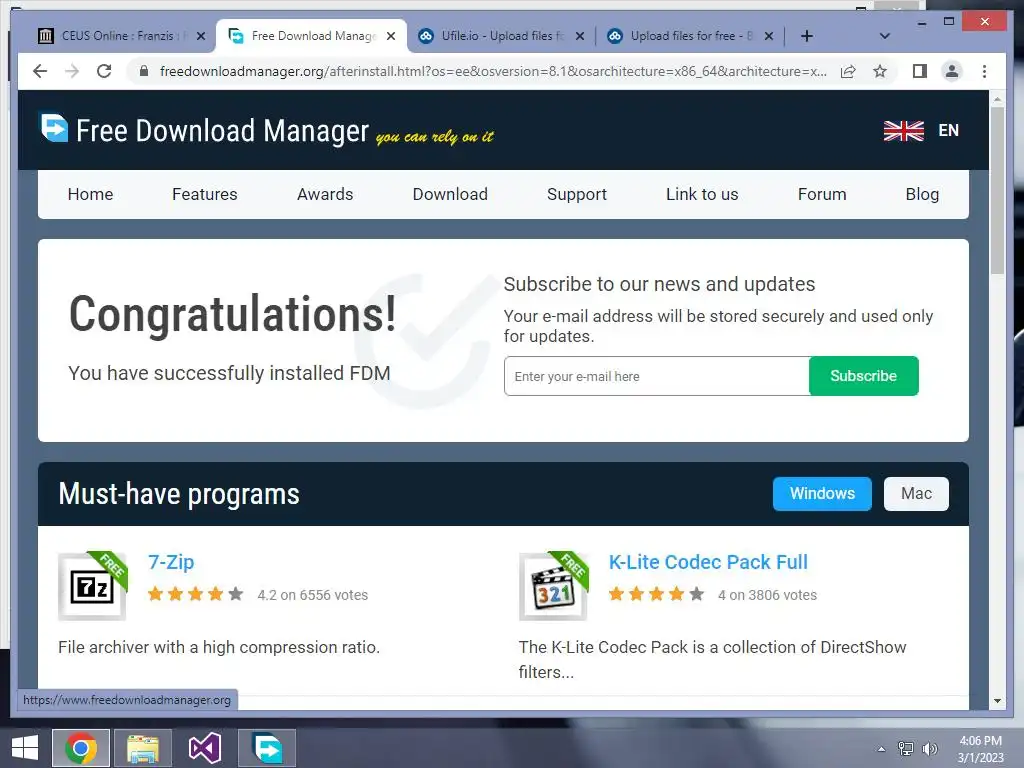The height and width of the screenshot is (768, 1024).
Task: Click the padlock site info icon
Action: (x=144, y=71)
